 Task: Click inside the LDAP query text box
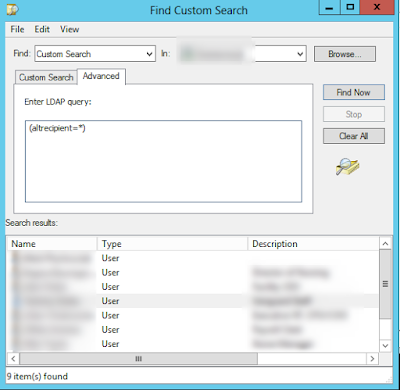[163, 161]
